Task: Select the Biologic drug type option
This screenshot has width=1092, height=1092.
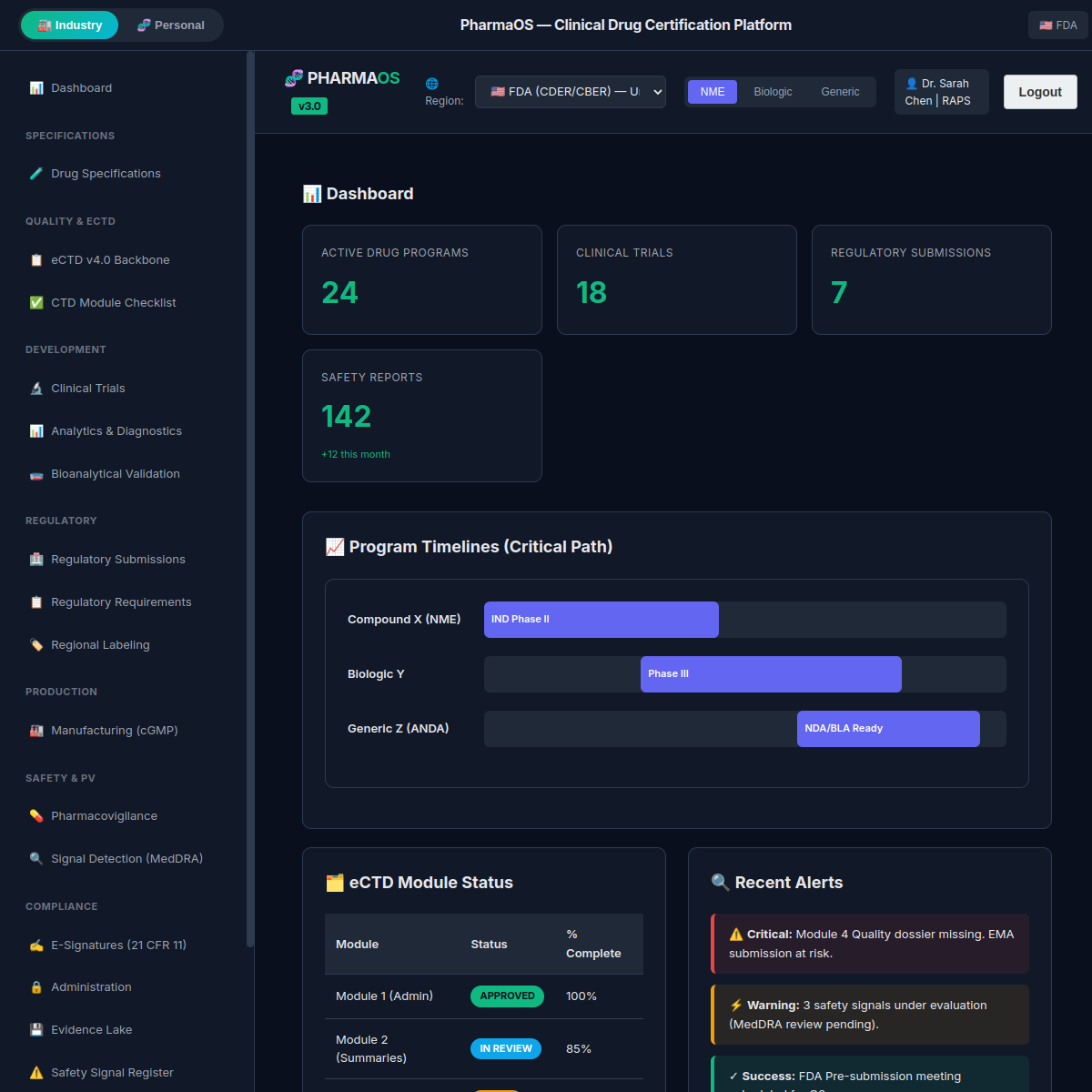Action: click(773, 92)
